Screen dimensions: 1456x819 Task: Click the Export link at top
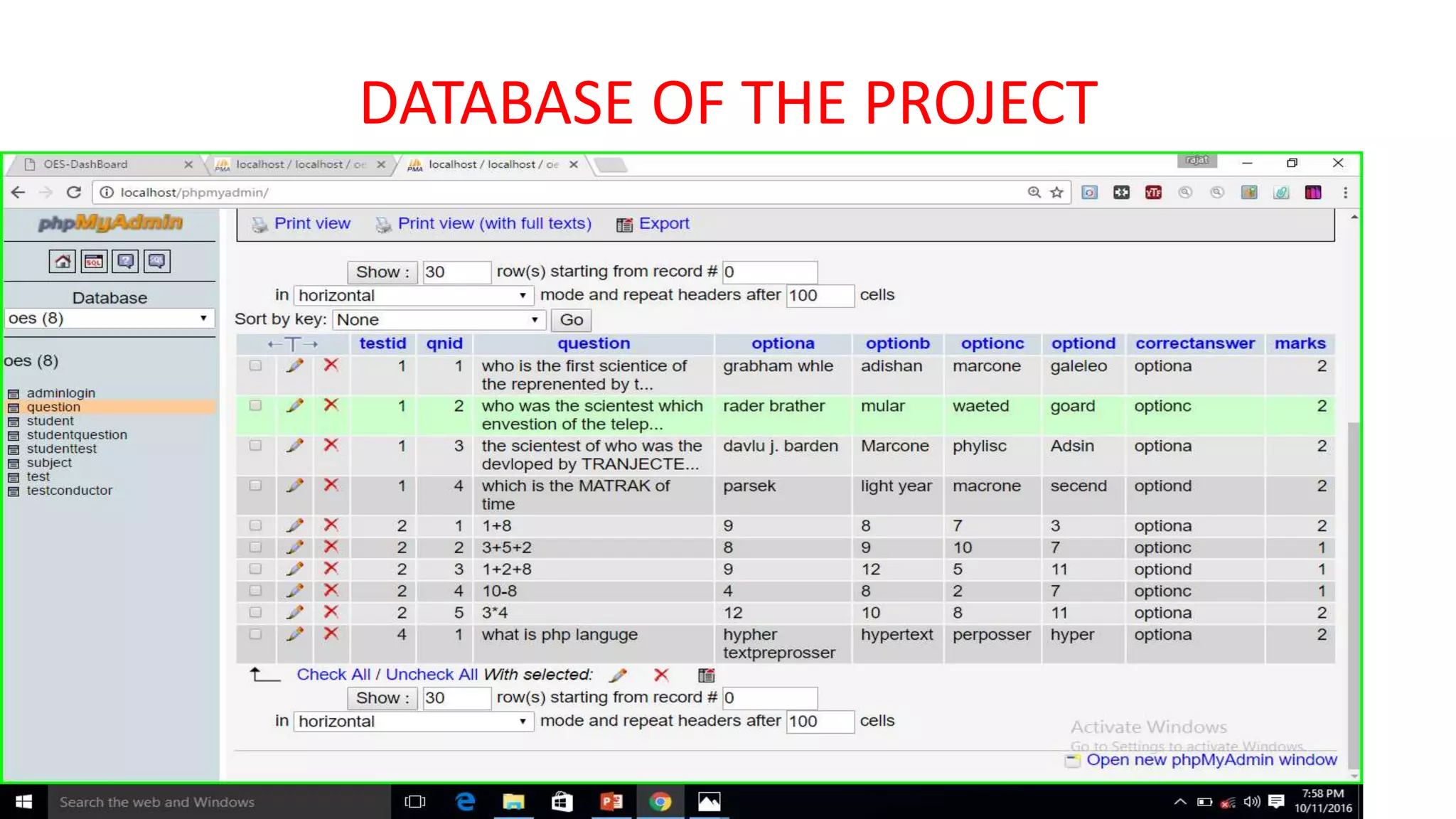664,224
